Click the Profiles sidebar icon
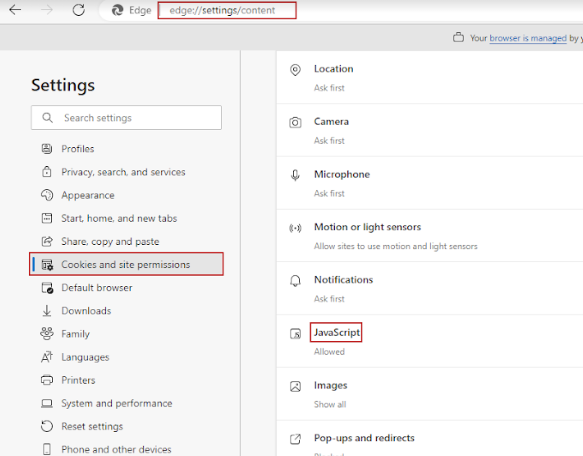Image resolution: width=583 pixels, height=456 pixels. tap(47, 149)
